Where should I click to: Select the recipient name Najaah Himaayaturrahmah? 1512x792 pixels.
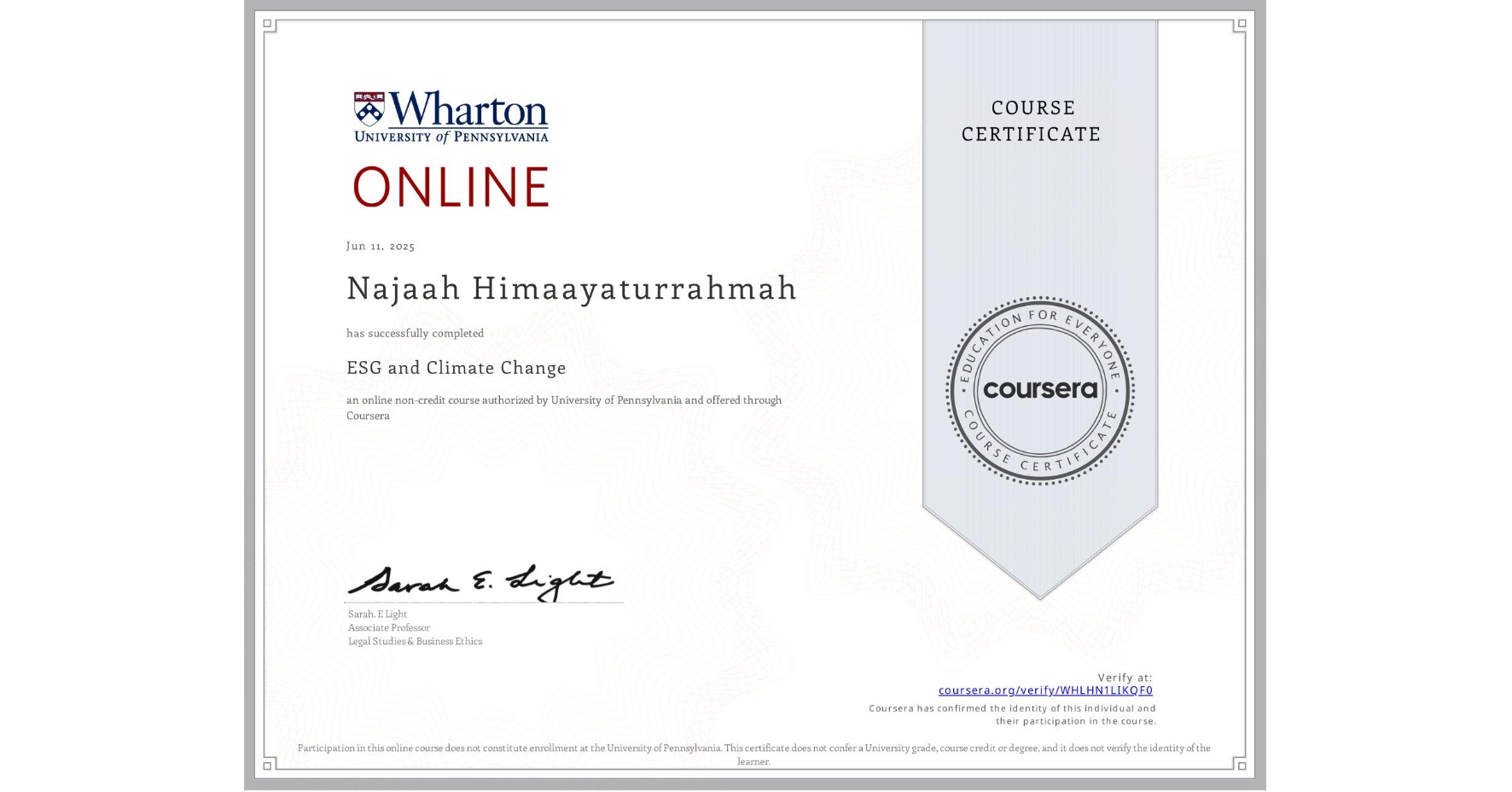pos(571,289)
